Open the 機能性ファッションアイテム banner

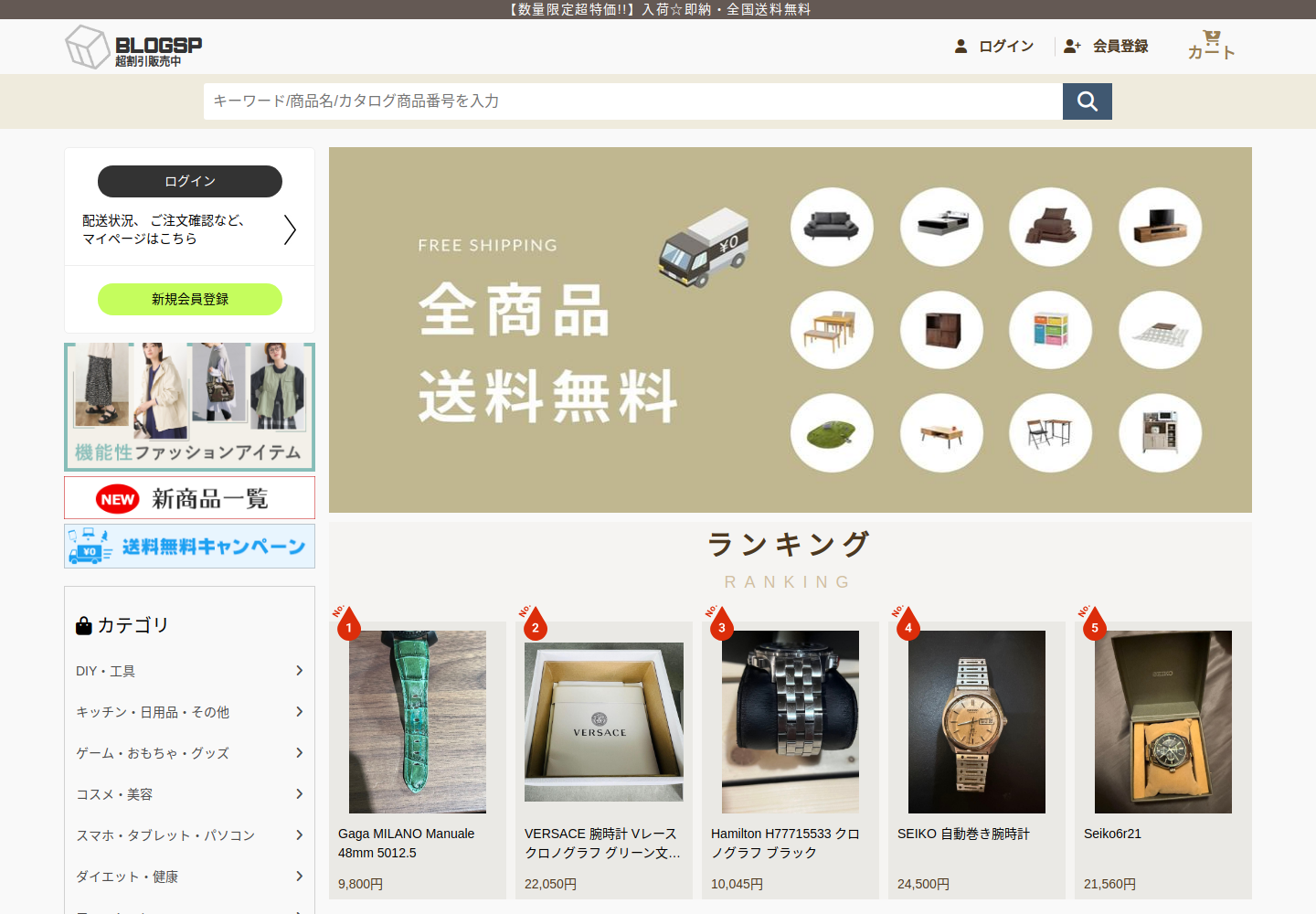point(190,407)
